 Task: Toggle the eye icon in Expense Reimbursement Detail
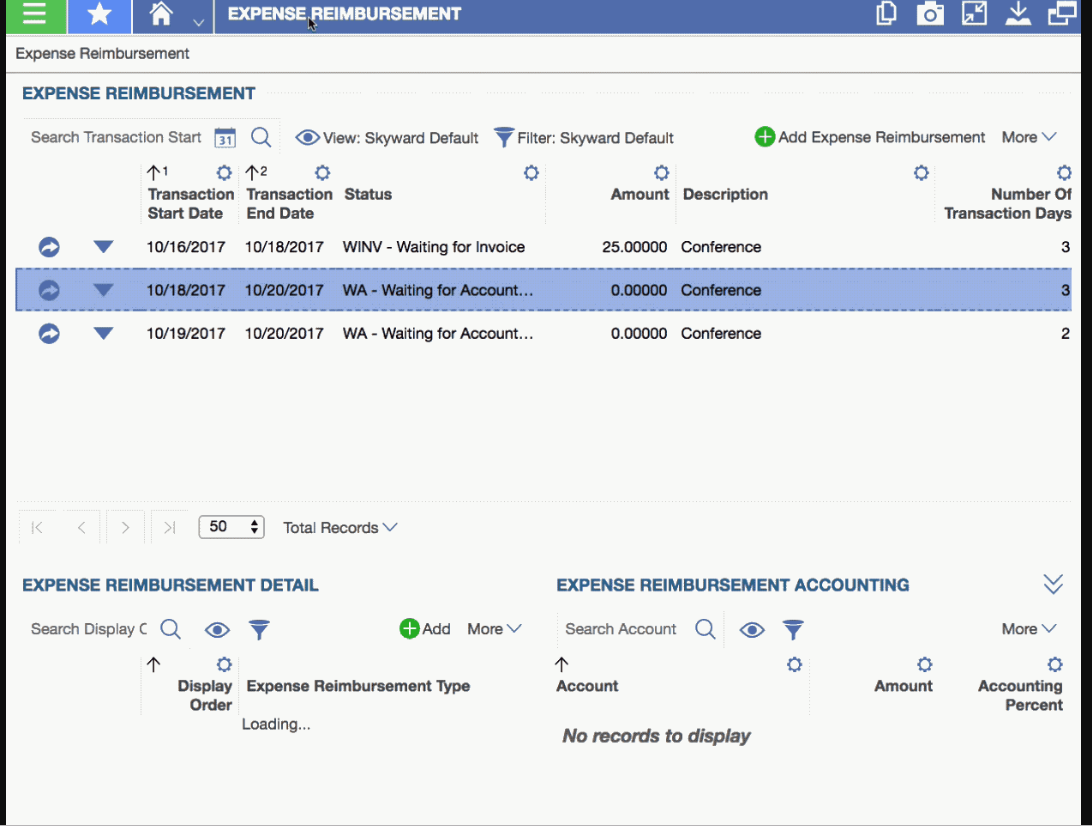(217, 629)
